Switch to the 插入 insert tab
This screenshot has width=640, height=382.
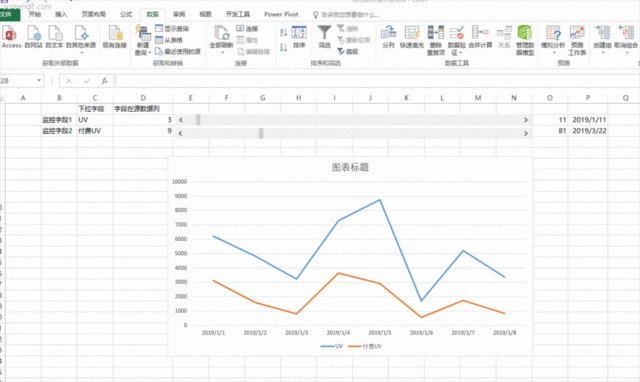click(x=61, y=14)
